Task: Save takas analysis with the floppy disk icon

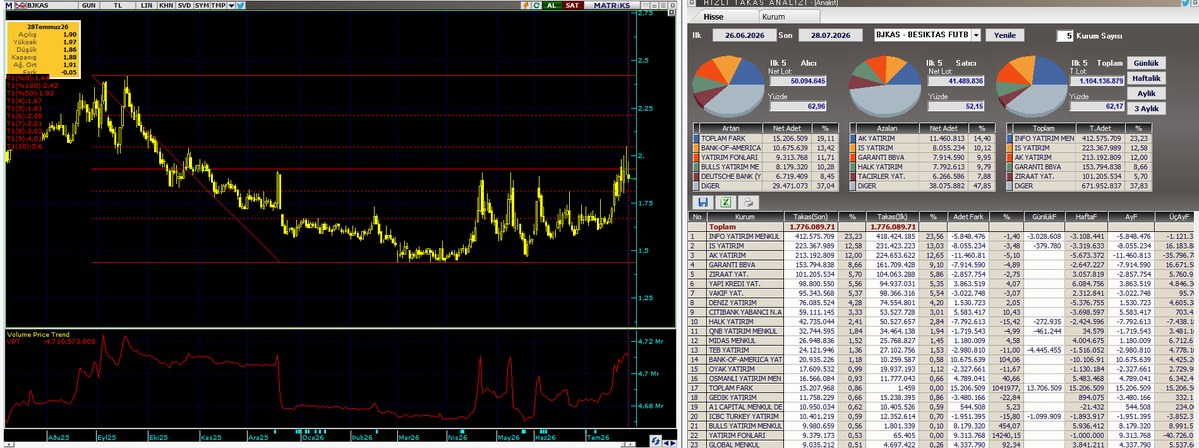Action: (x=702, y=203)
